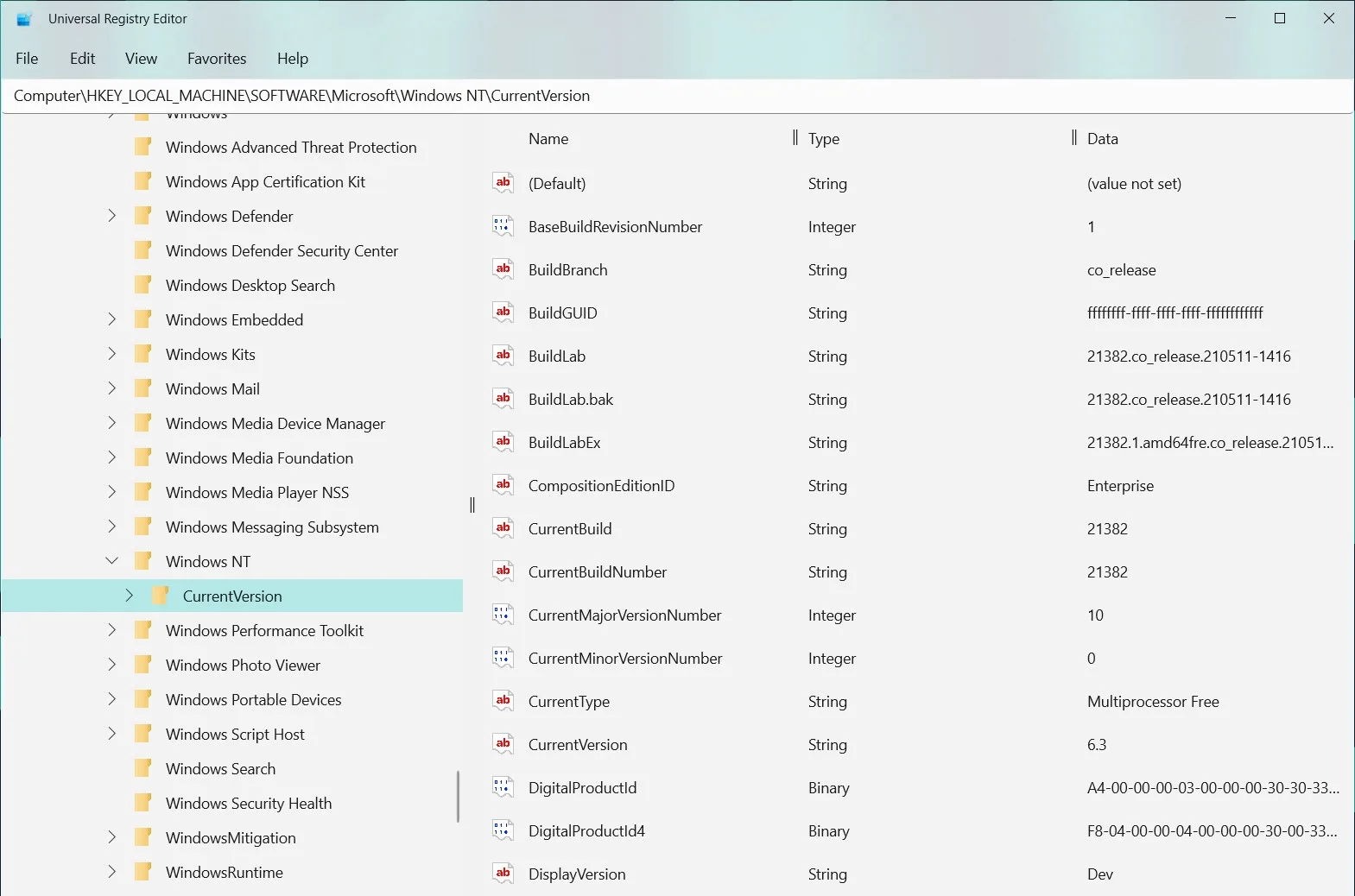The width and height of the screenshot is (1355, 896).
Task: Expand the Windows Media Foundation key
Action: [x=111, y=457]
